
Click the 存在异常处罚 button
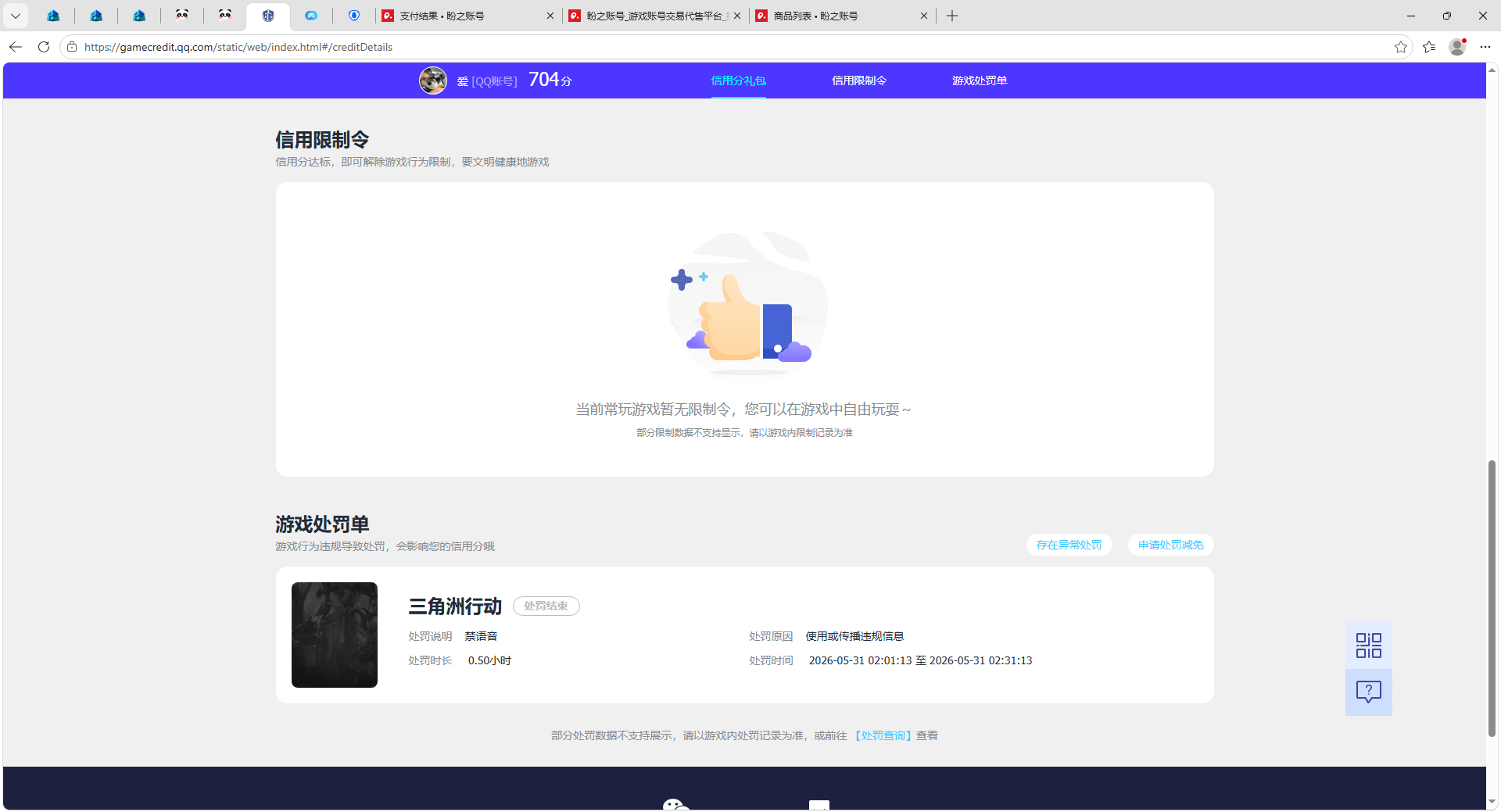coord(1069,545)
